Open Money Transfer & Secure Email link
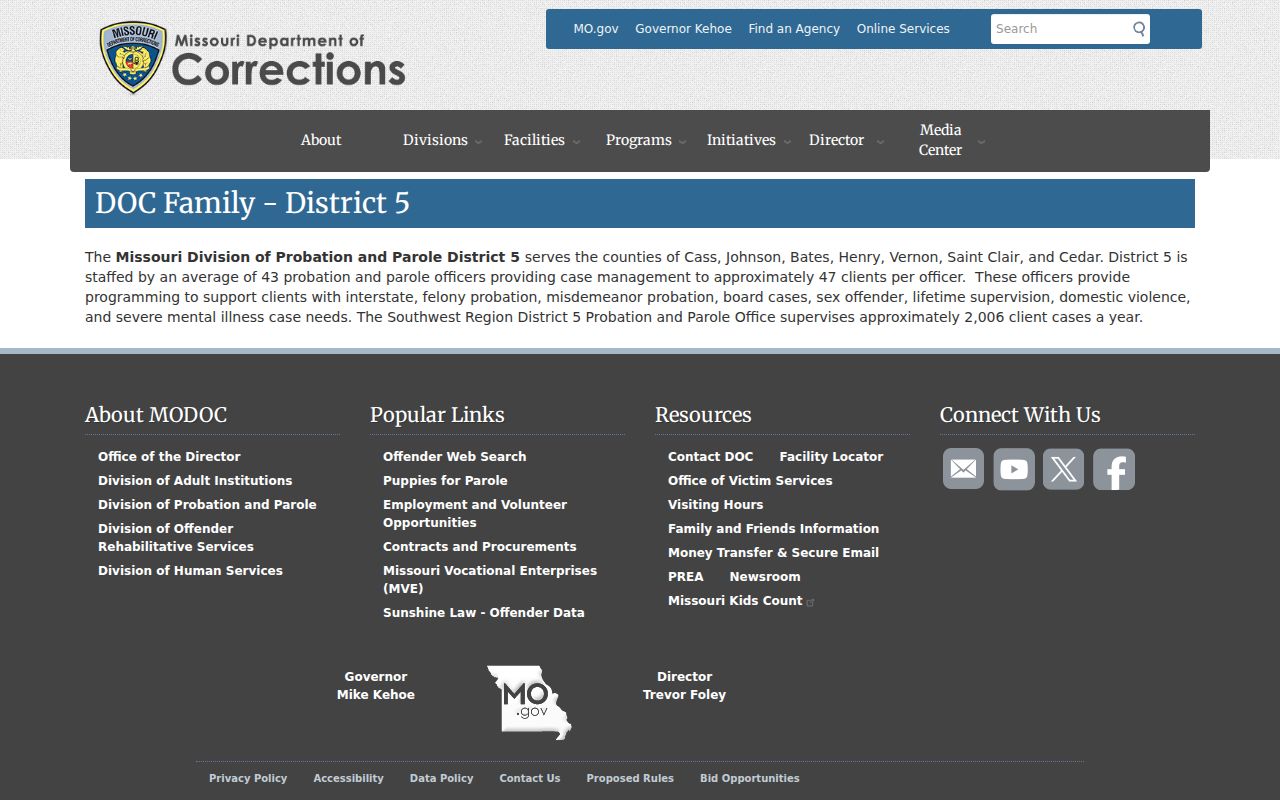 coord(773,552)
